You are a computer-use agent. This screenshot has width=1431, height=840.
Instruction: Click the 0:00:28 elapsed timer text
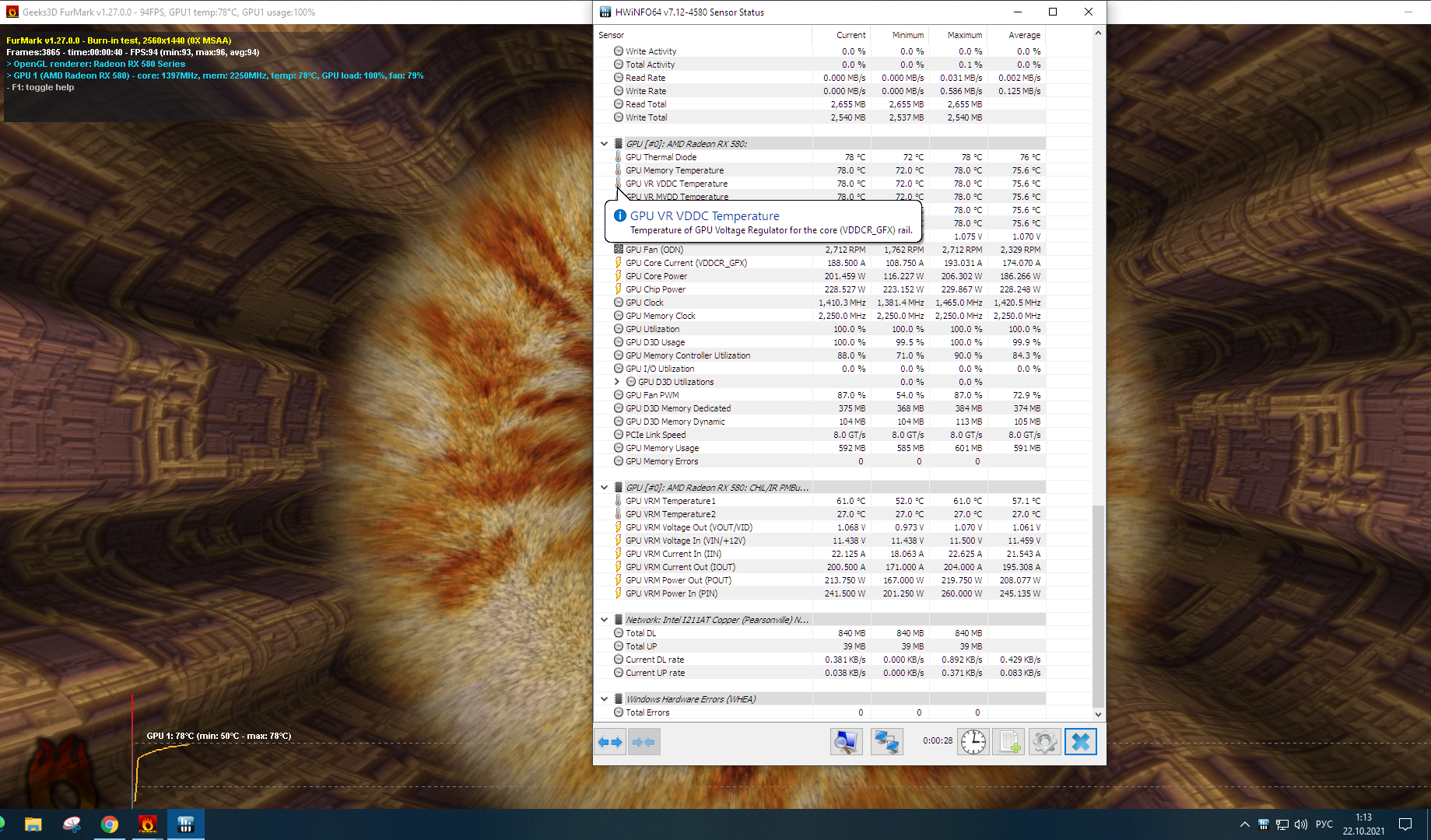tap(937, 740)
